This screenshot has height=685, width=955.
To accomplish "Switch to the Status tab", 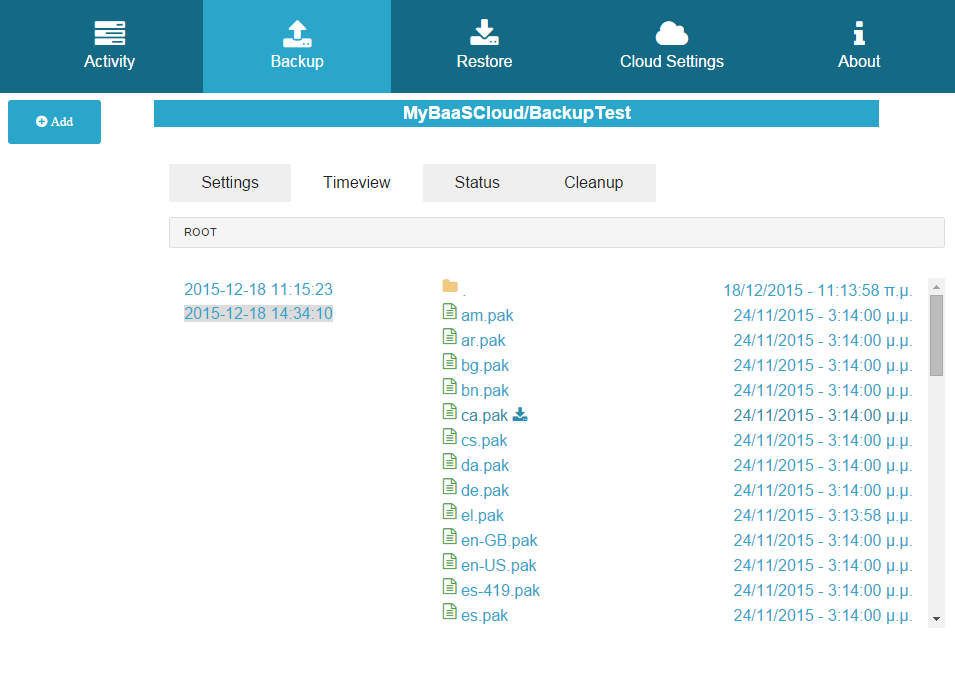I will point(477,182).
